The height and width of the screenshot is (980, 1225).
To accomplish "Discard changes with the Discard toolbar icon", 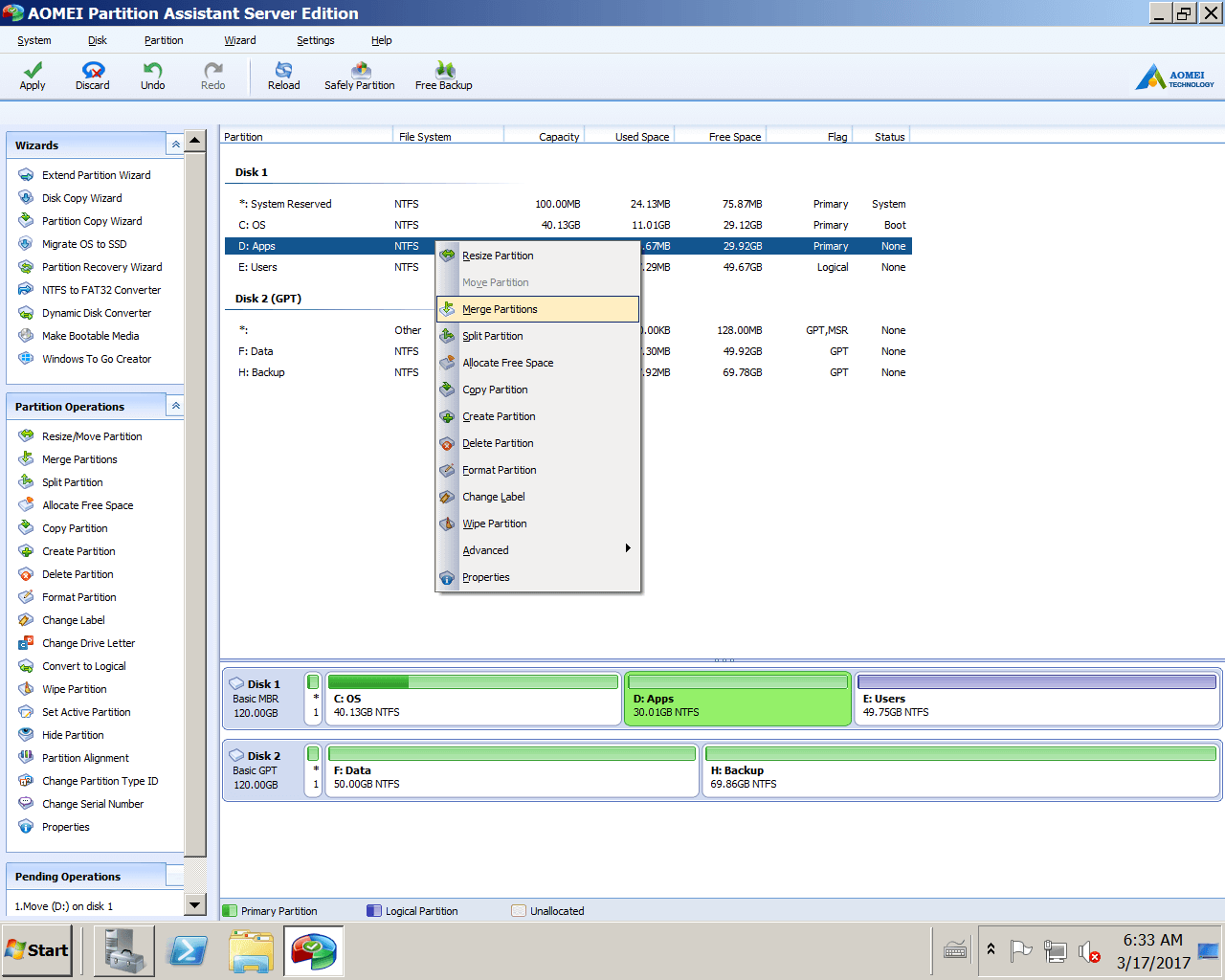I will click(93, 76).
